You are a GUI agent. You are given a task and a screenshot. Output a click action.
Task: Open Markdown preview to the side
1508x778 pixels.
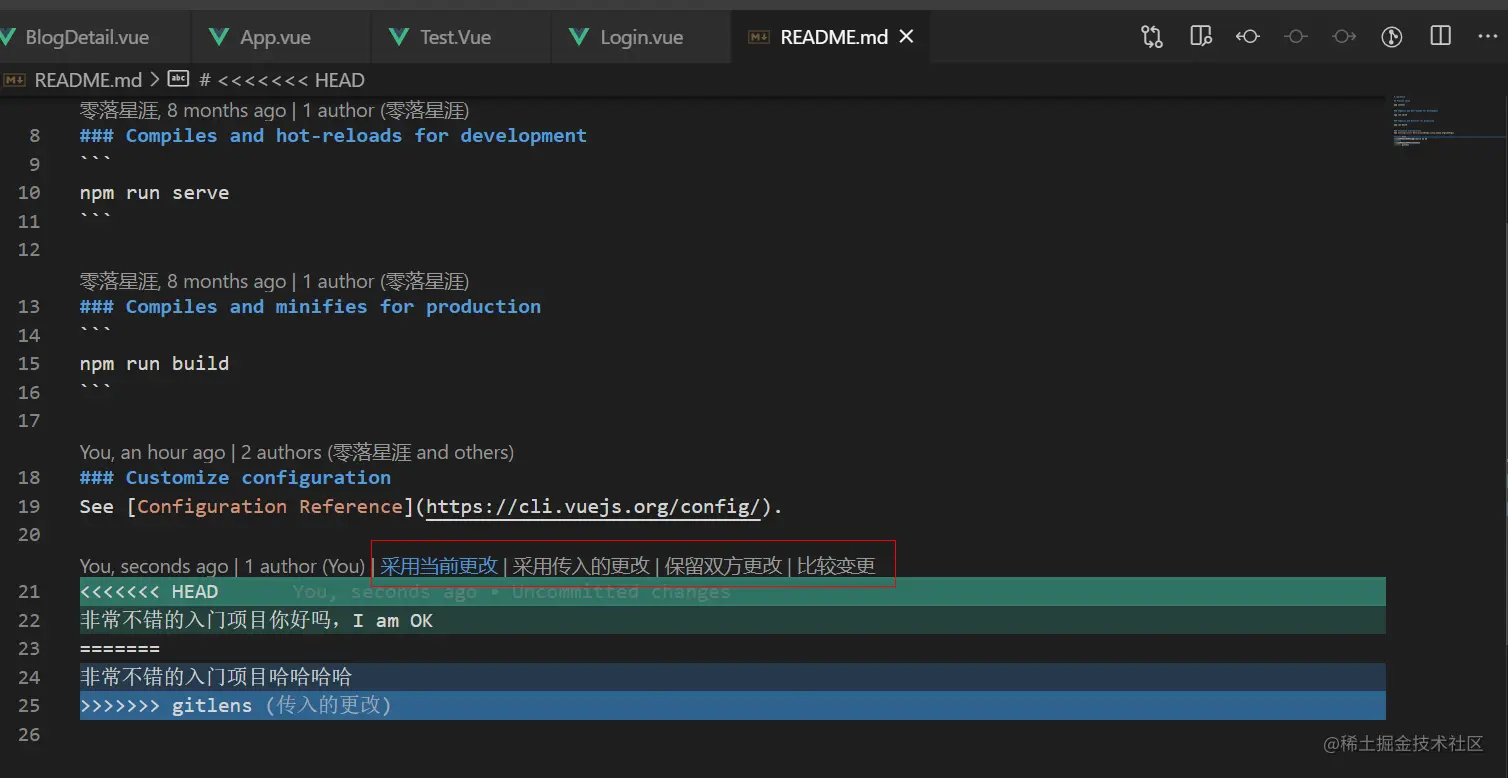[x=1200, y=37]
